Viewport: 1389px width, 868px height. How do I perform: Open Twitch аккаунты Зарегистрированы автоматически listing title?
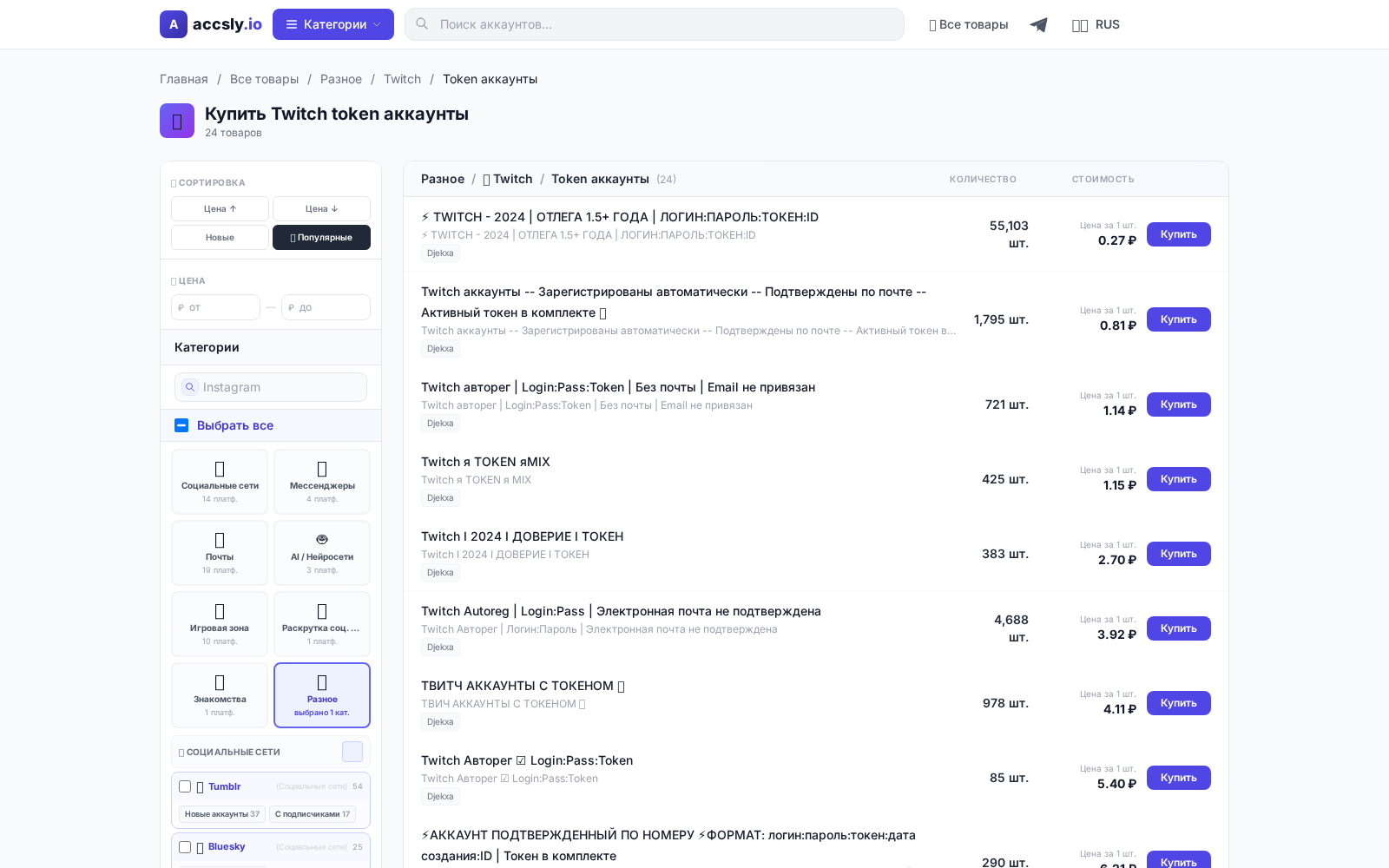[674, 302]
